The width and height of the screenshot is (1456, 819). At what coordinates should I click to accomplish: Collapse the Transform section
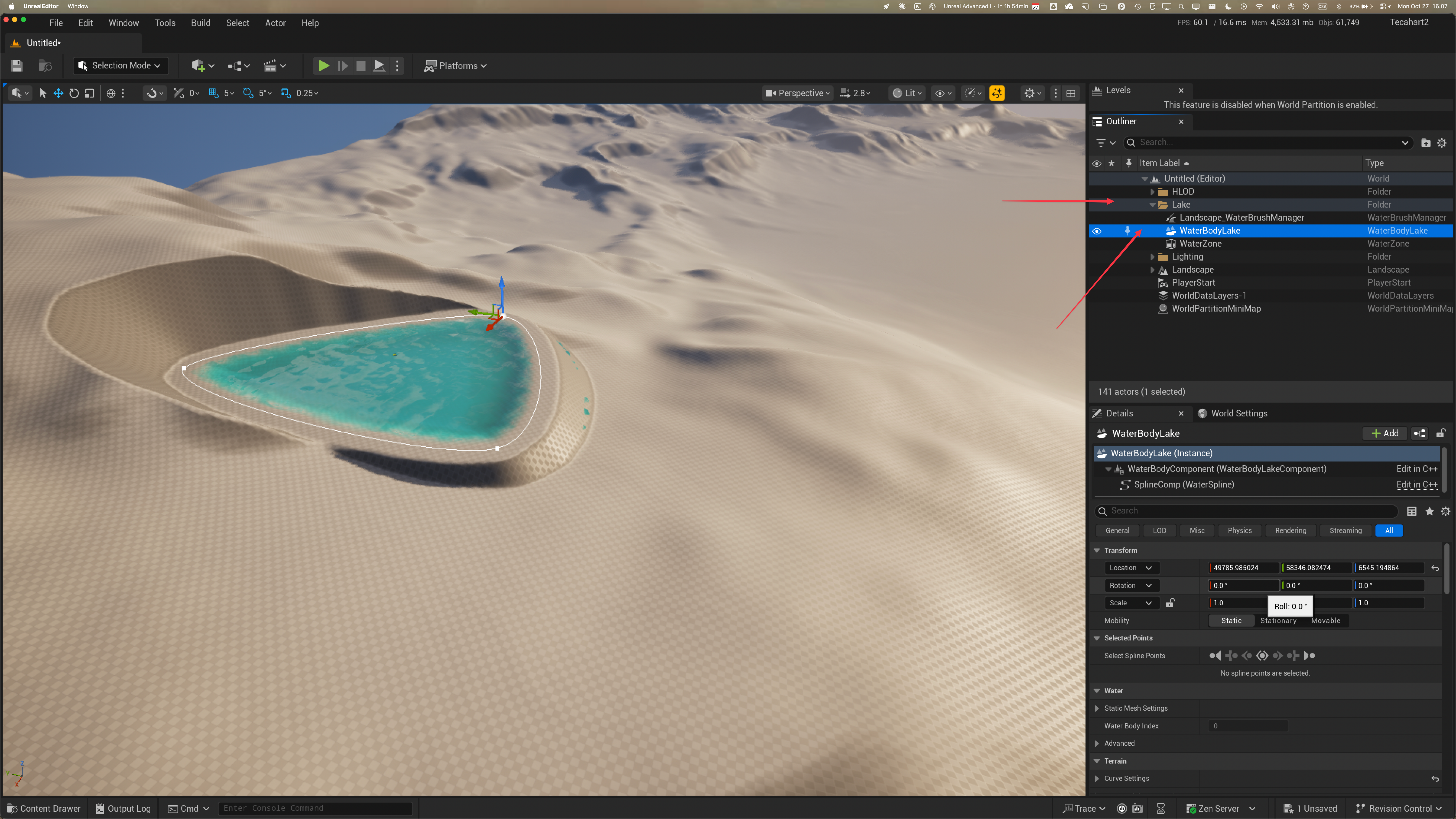(x=1097, y=551)
